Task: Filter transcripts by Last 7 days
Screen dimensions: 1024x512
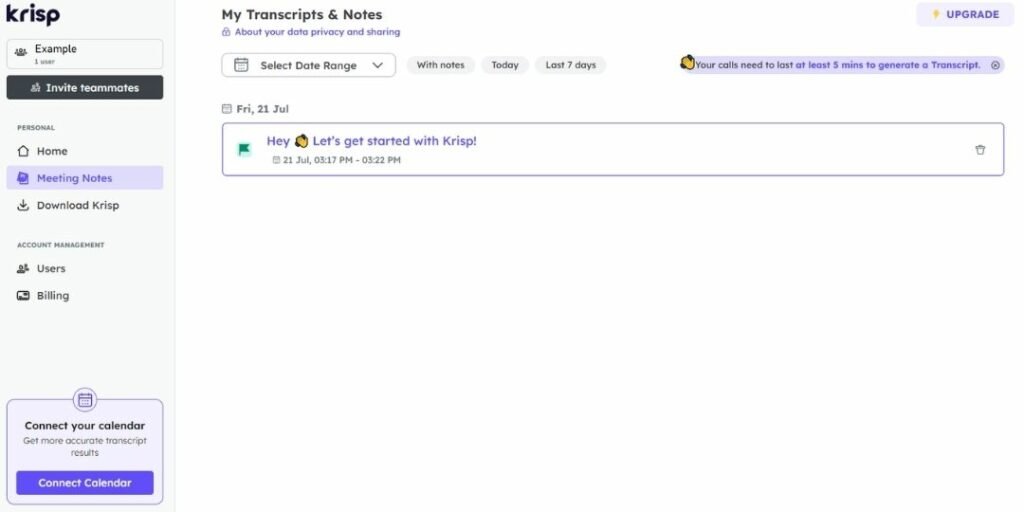Action: coord(571,65)
